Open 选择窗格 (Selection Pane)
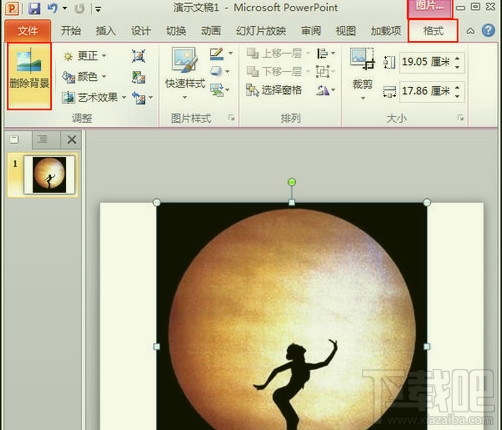This screenshot has height=430, width=502. [274, 90]
